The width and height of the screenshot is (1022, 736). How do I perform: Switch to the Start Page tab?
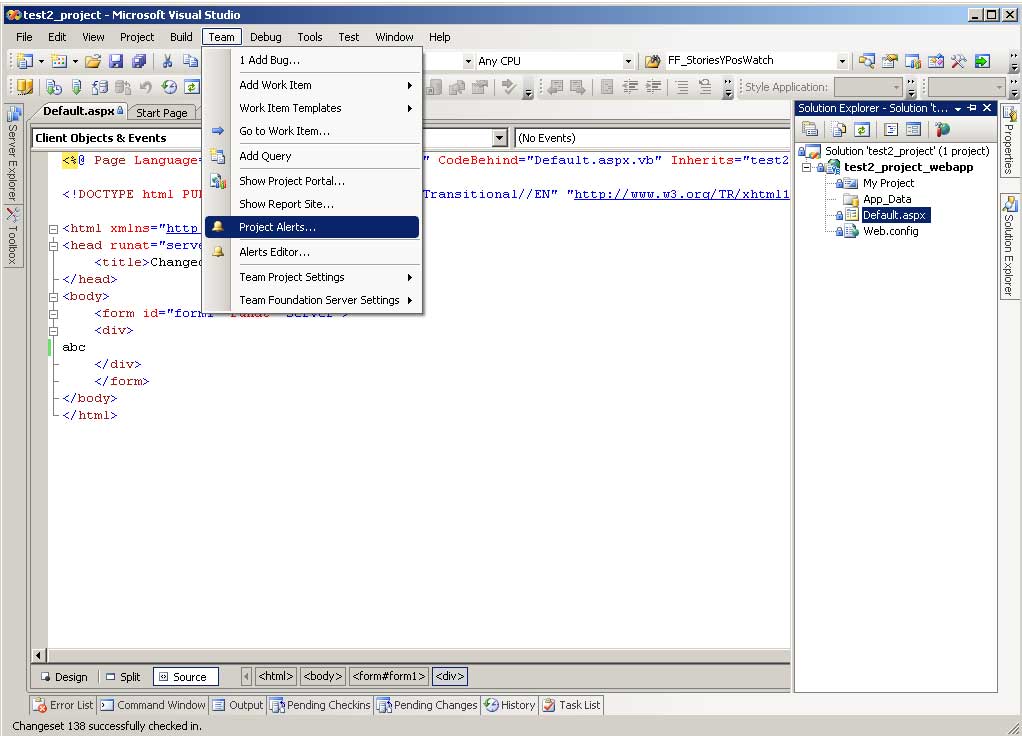point(162,112)
